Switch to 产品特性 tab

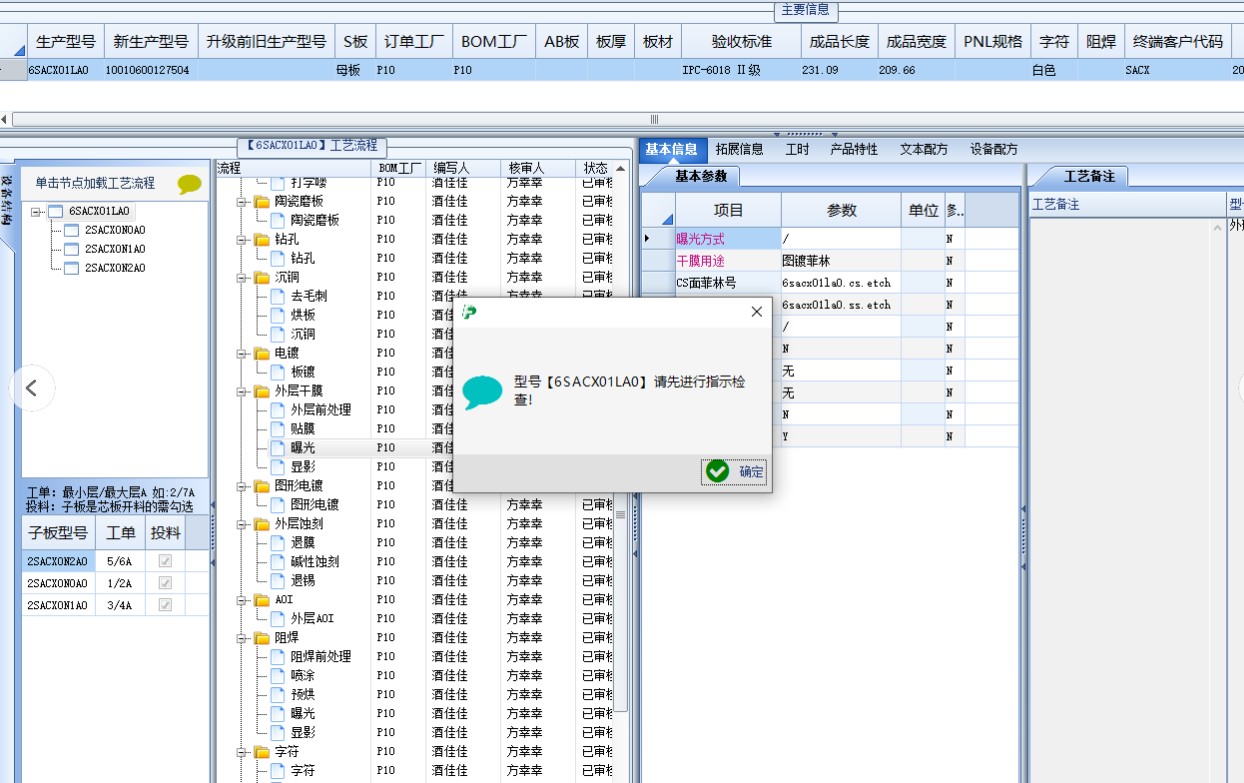(854, 149)
